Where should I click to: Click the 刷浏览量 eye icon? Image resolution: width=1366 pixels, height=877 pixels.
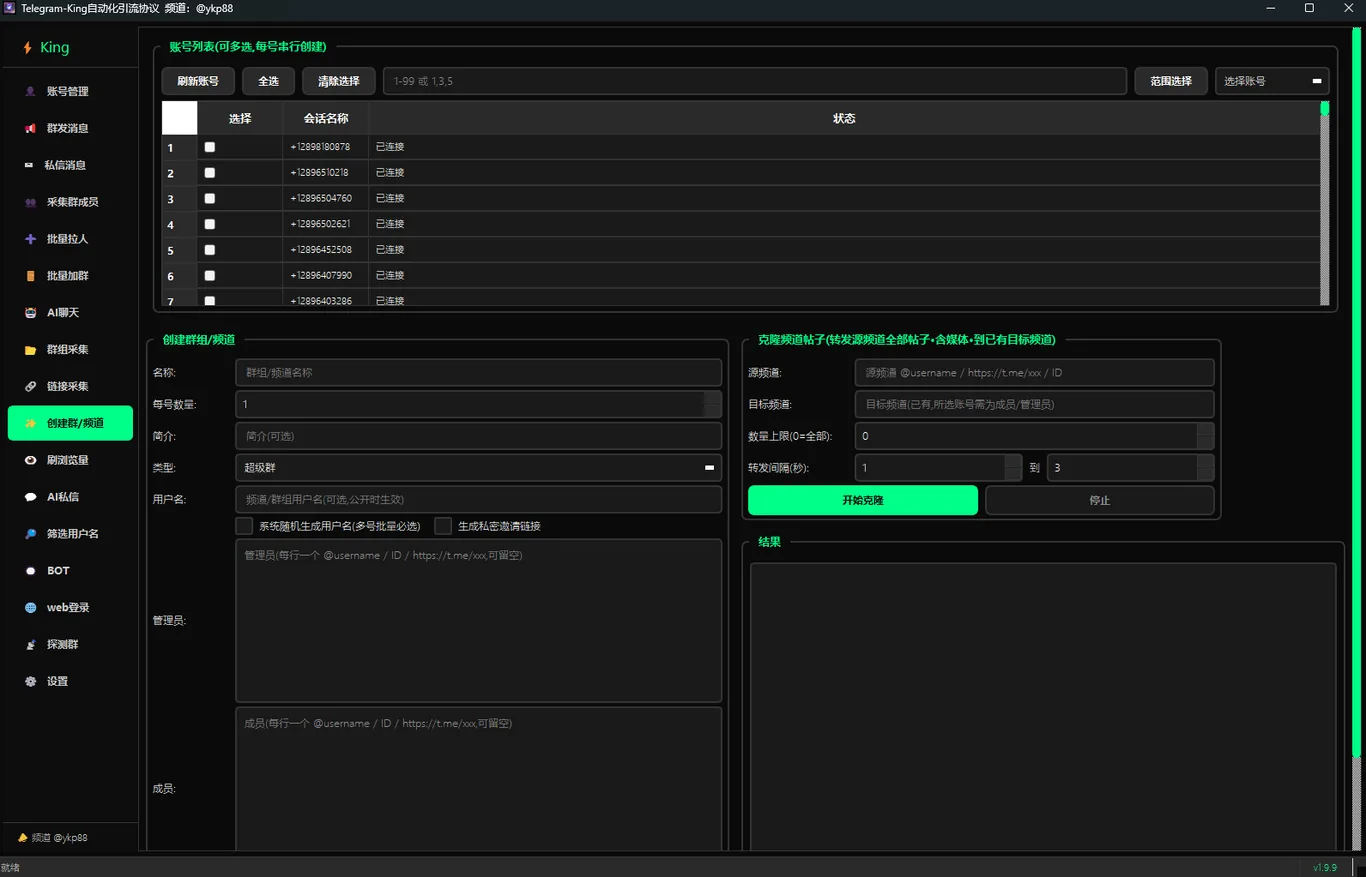[30, 460]
